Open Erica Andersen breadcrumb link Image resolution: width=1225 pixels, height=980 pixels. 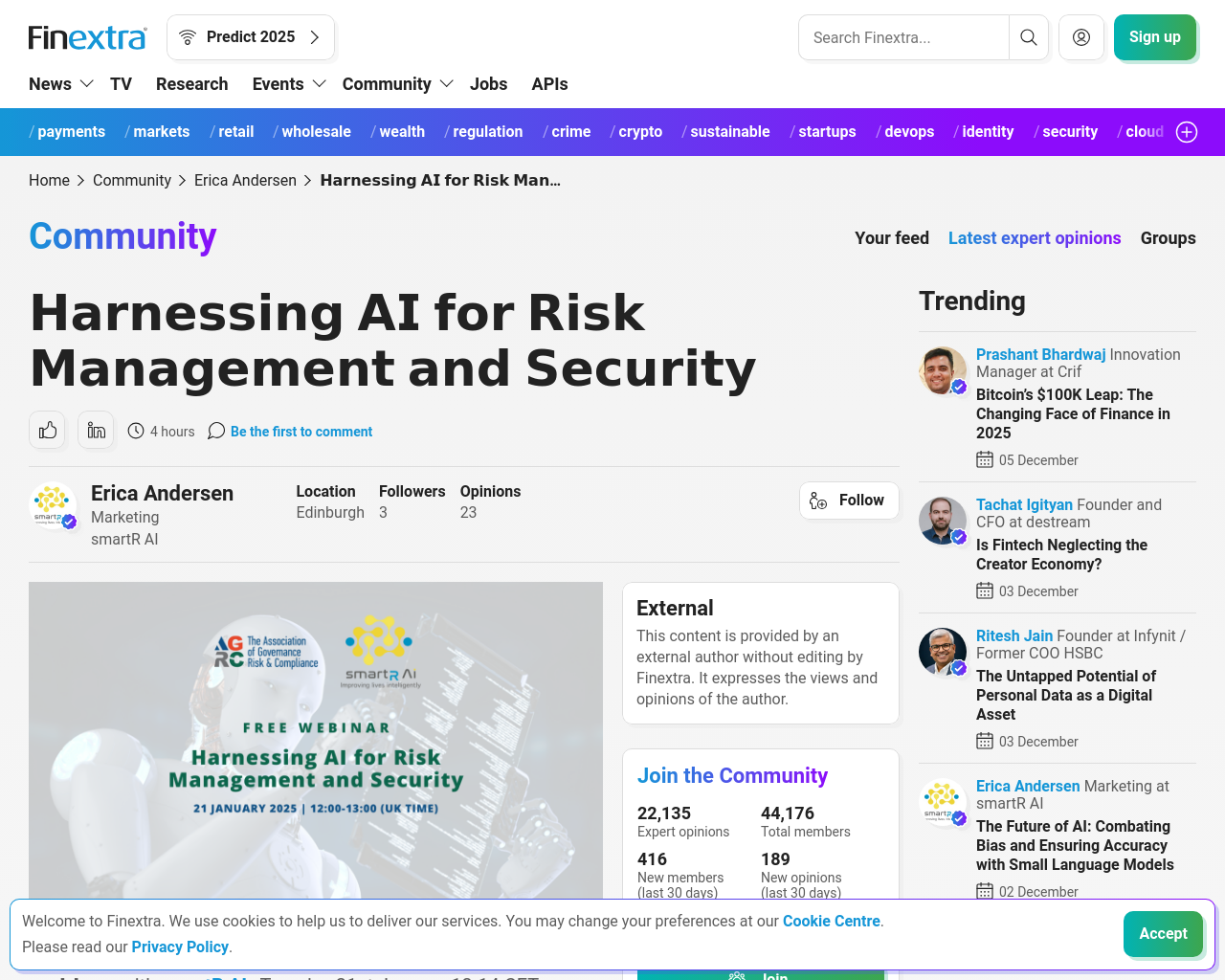245,180
